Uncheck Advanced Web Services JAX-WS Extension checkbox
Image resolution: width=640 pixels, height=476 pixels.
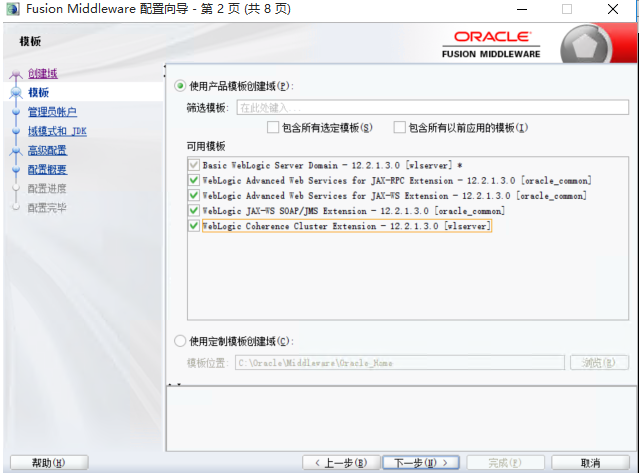click(x=194, y=196)
